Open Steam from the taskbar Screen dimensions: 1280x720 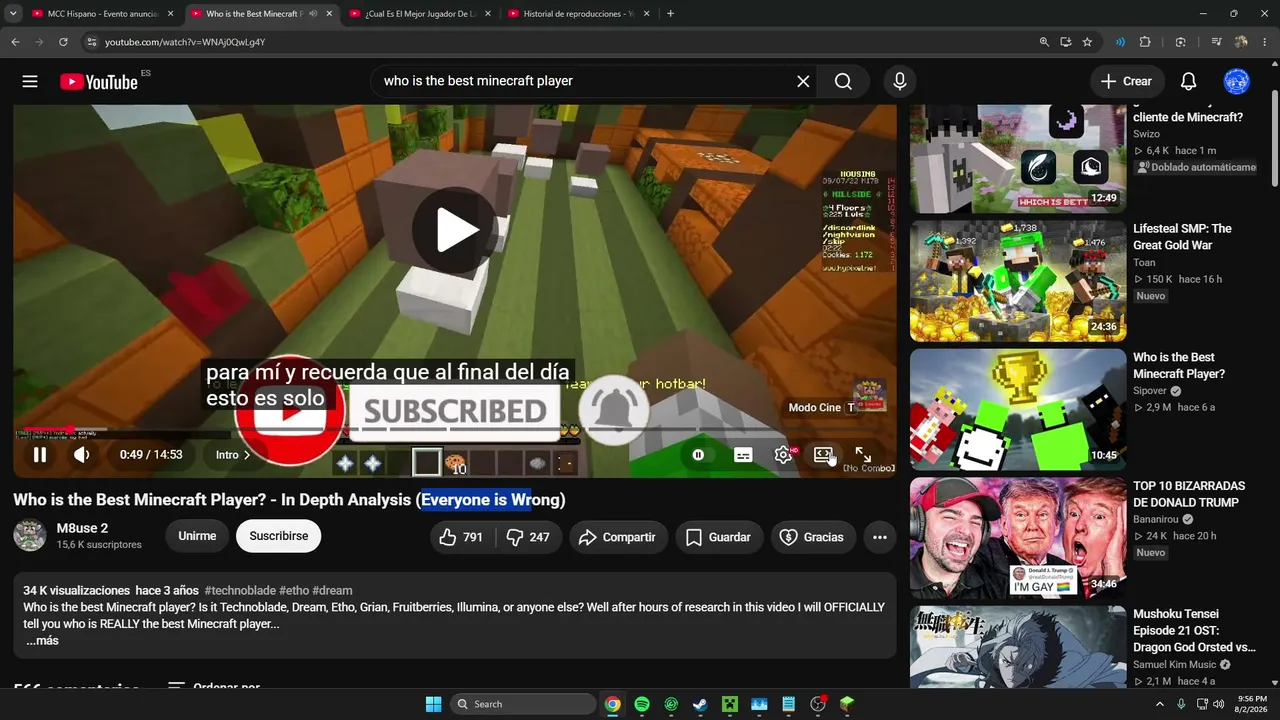pos(700,704)
